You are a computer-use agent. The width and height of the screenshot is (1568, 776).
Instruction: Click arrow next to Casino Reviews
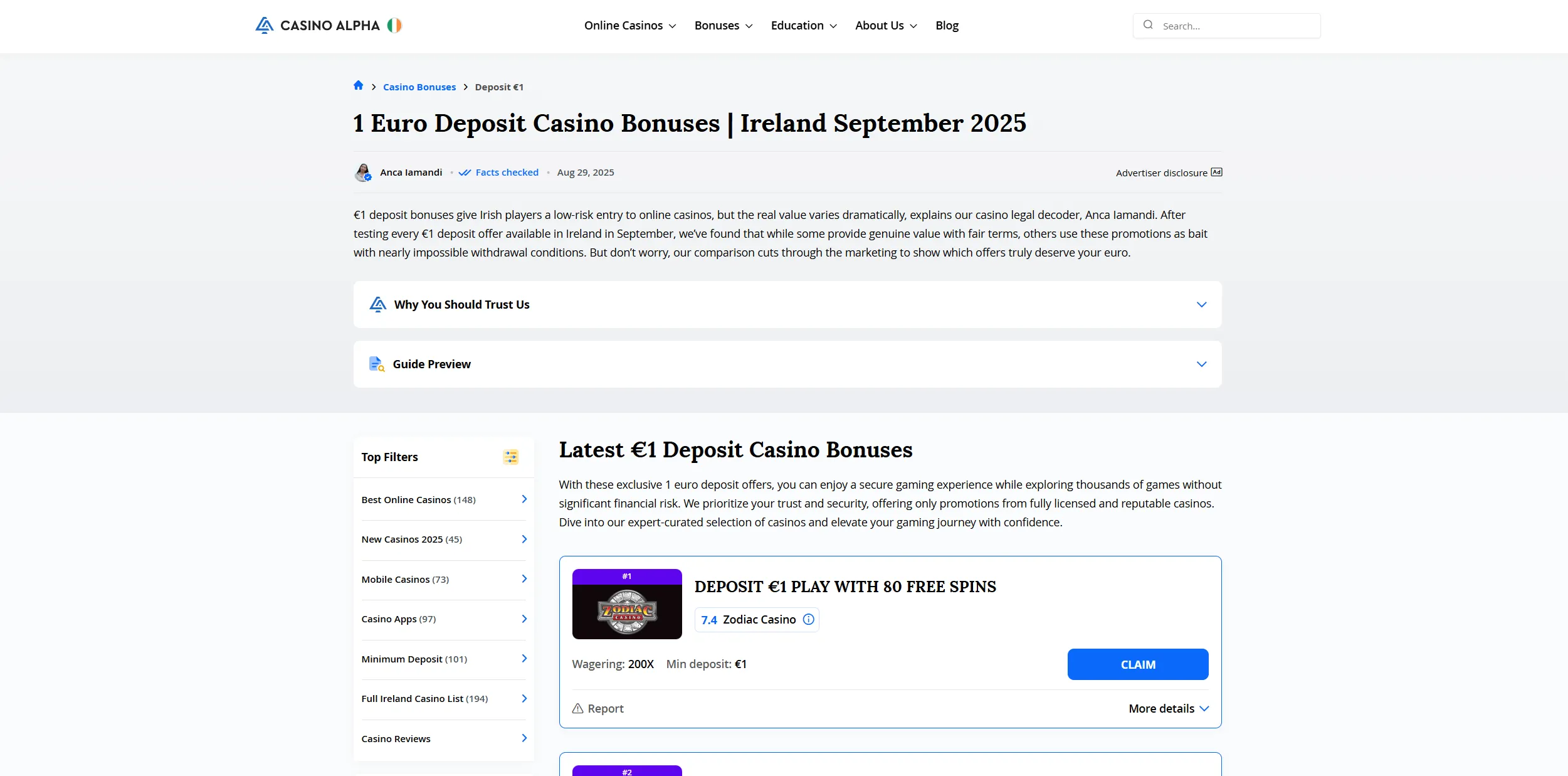point(524,738)
